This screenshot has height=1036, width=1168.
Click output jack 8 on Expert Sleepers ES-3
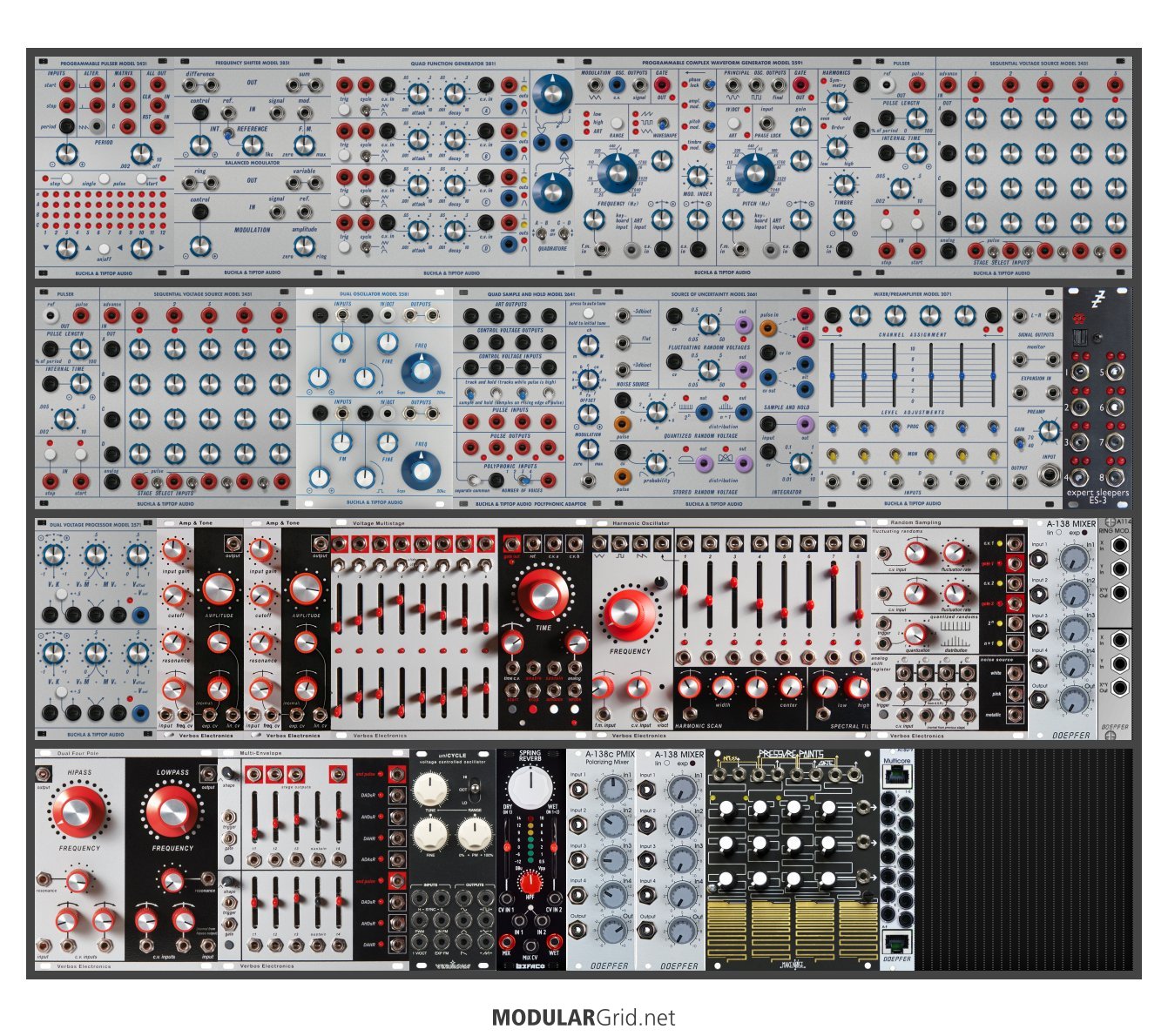(1116, 477)
